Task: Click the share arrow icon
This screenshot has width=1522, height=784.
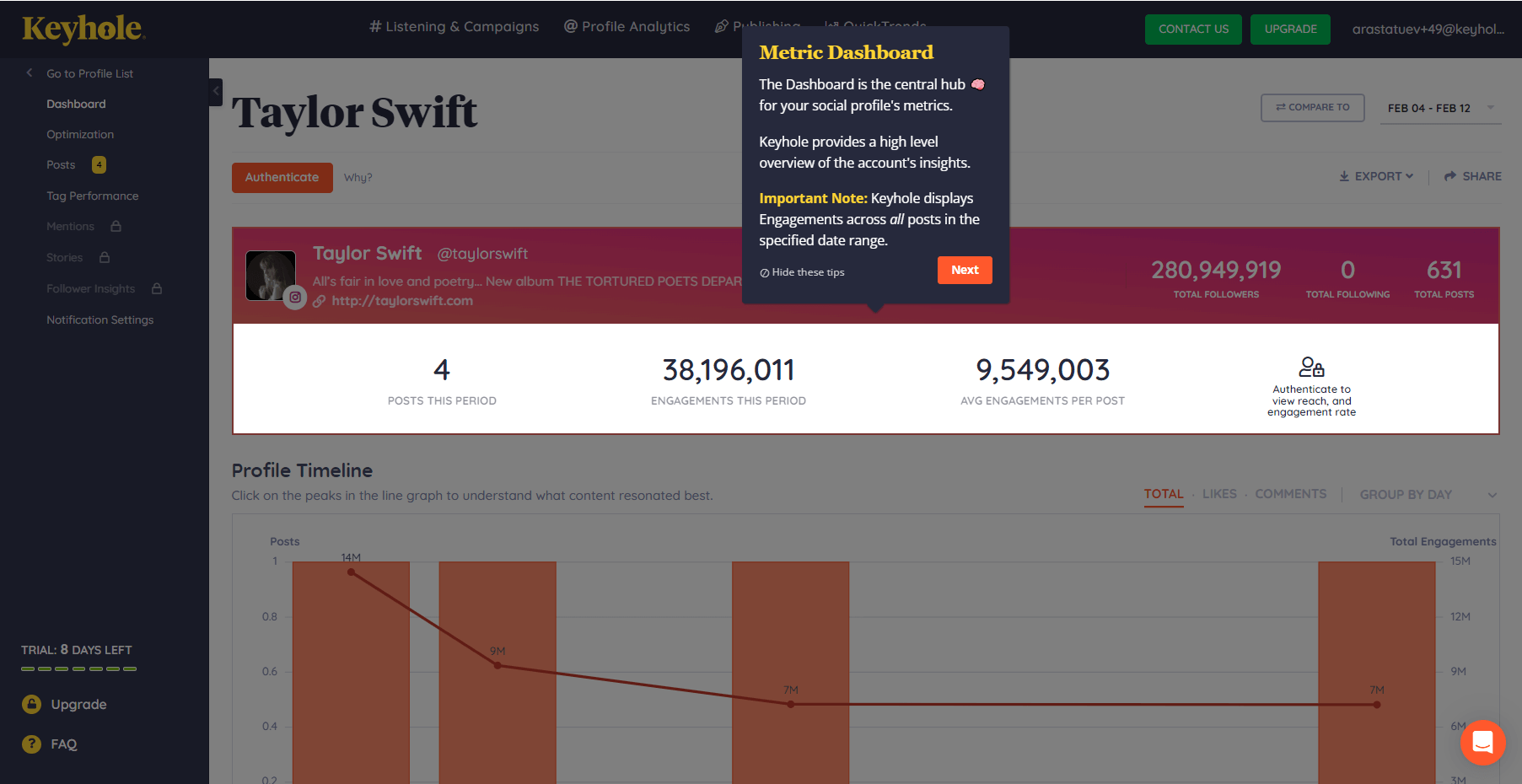Action: pos(1450,176)
